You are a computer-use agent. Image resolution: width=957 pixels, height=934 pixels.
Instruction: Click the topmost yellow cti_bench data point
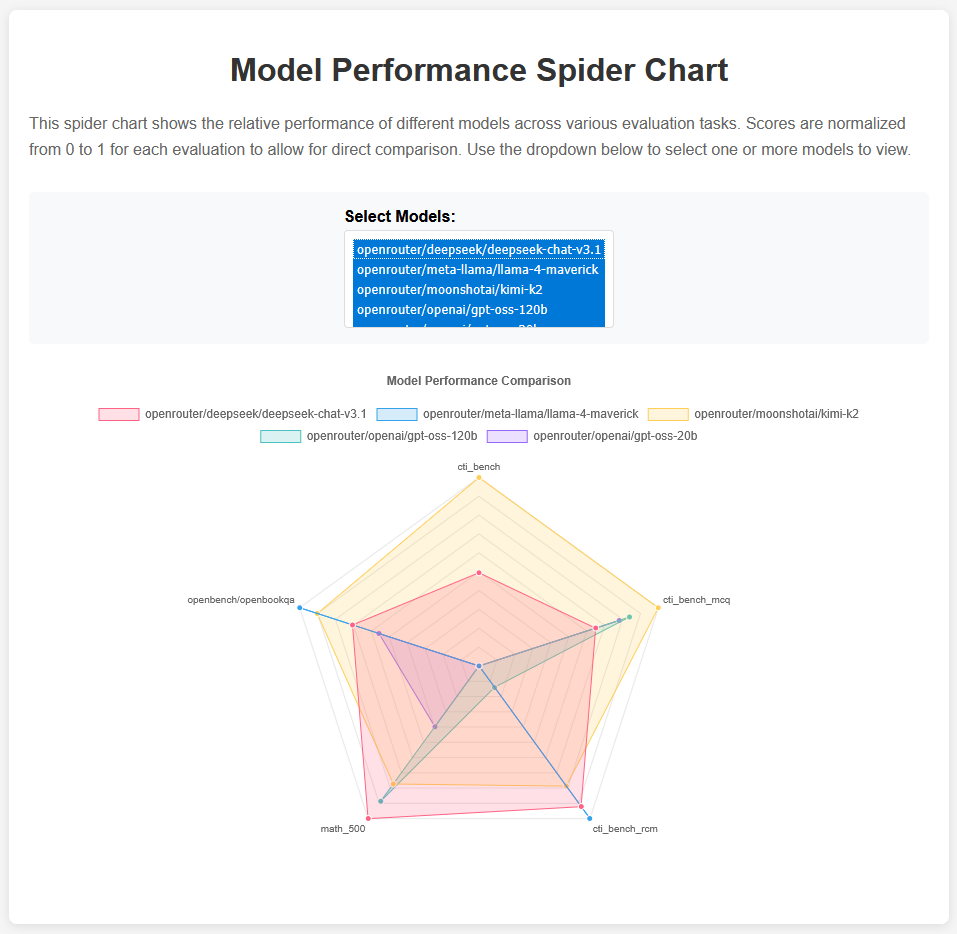tap(478, 478)
